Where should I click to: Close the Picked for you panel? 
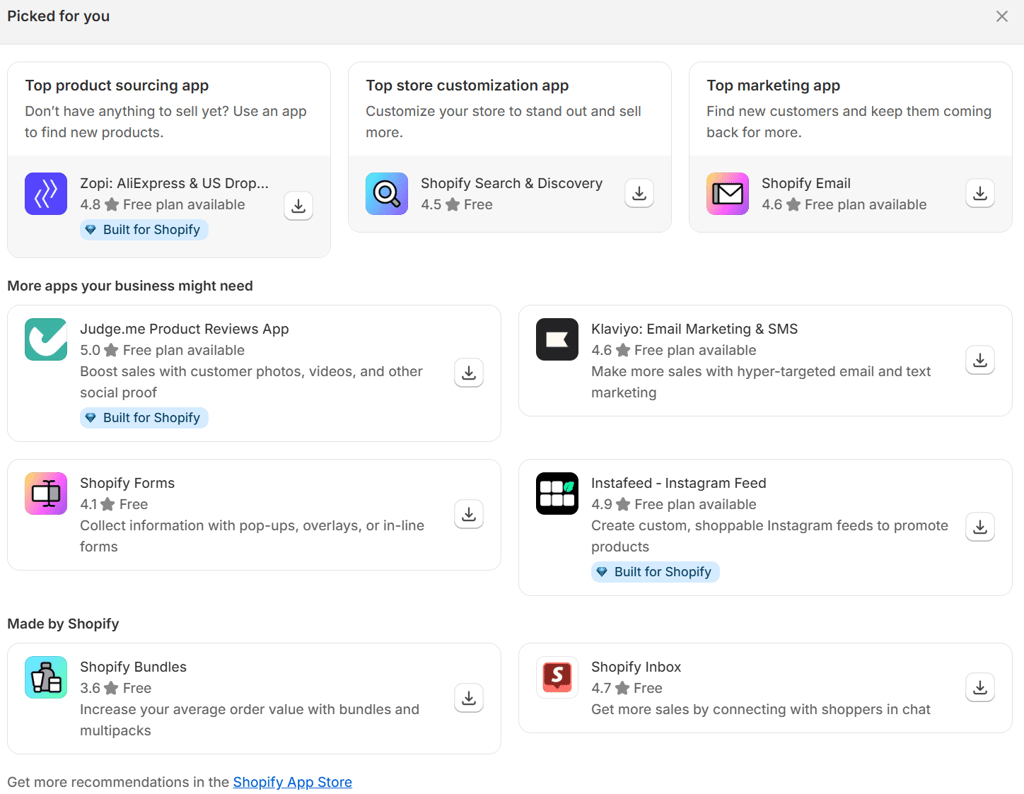(x=1002, y=16)
